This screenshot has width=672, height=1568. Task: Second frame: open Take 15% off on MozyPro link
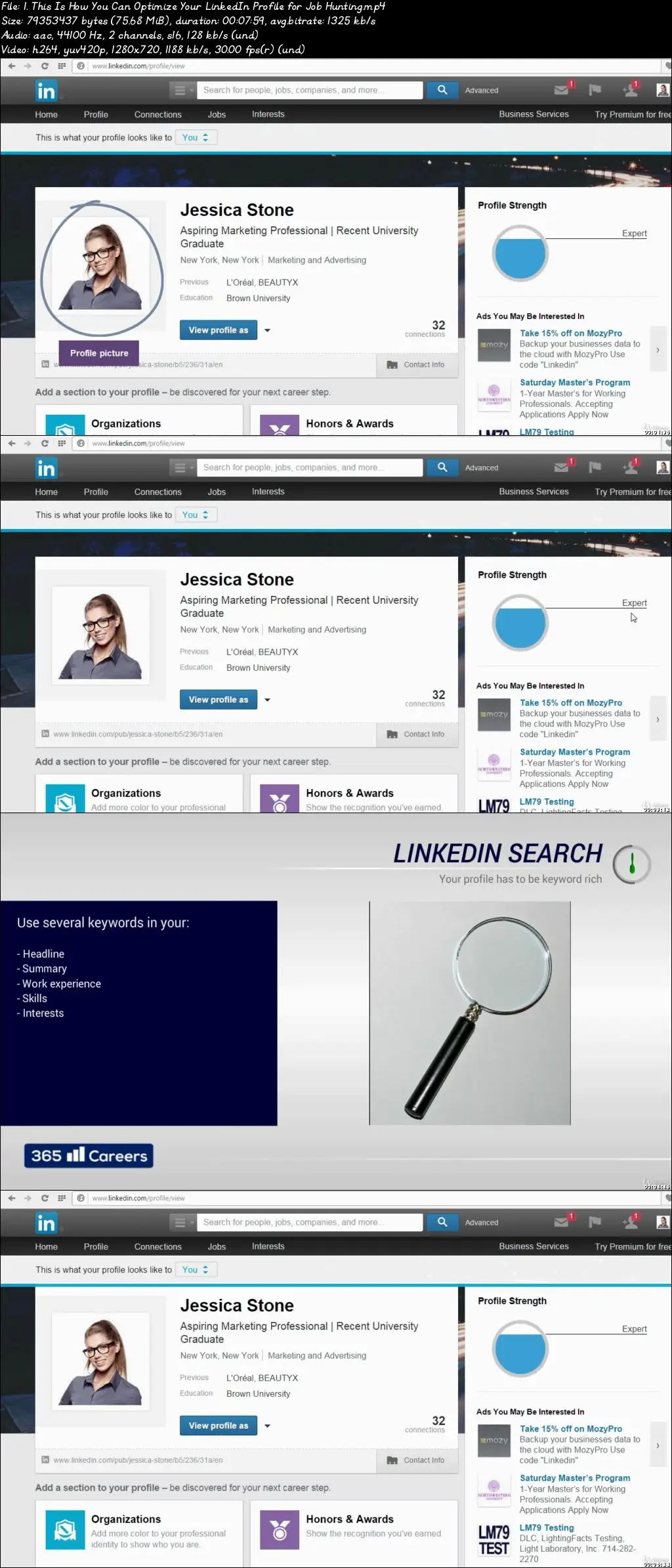click(571, 703)
